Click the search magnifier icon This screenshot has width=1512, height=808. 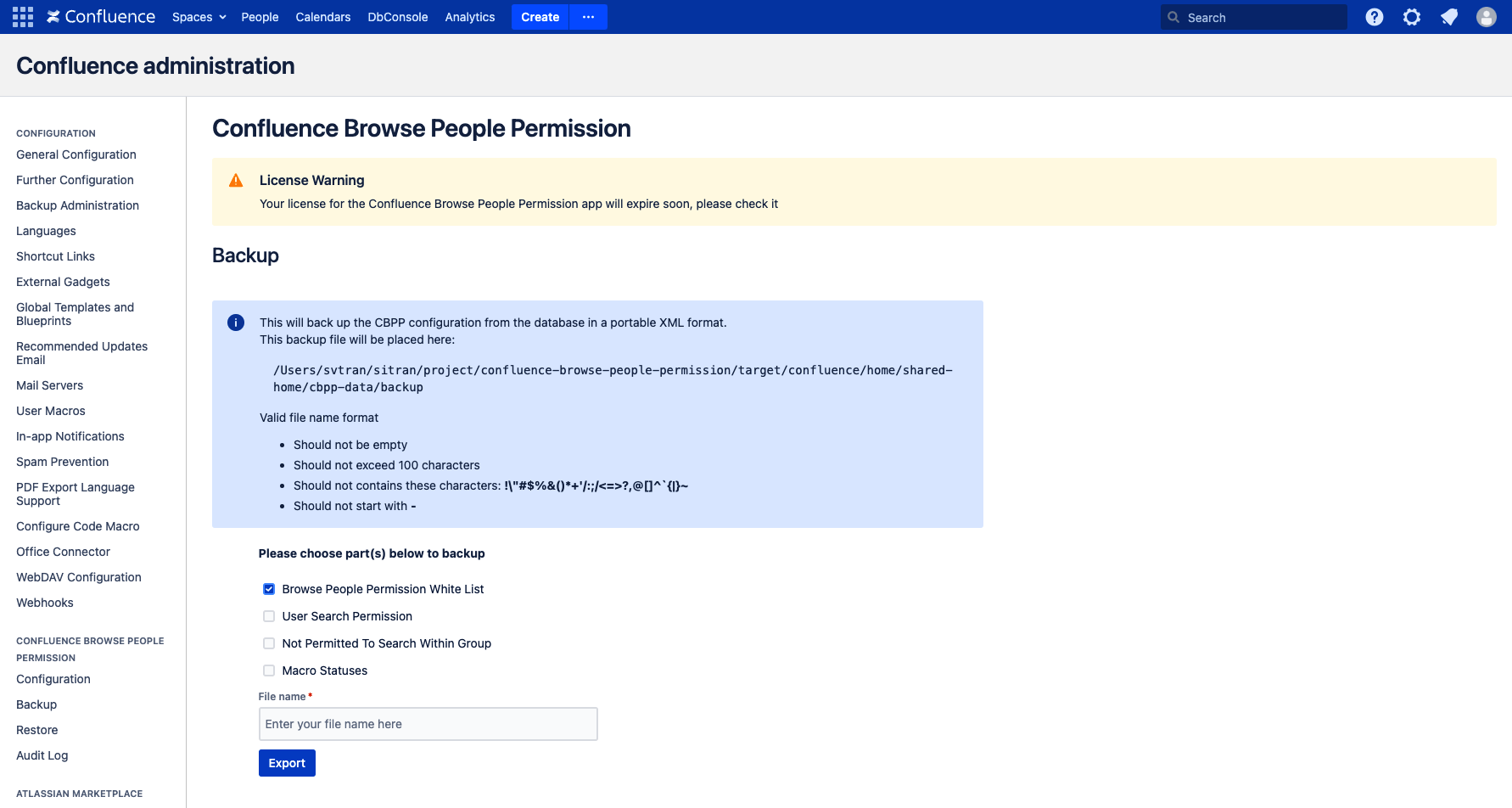tap(1173, 17)
